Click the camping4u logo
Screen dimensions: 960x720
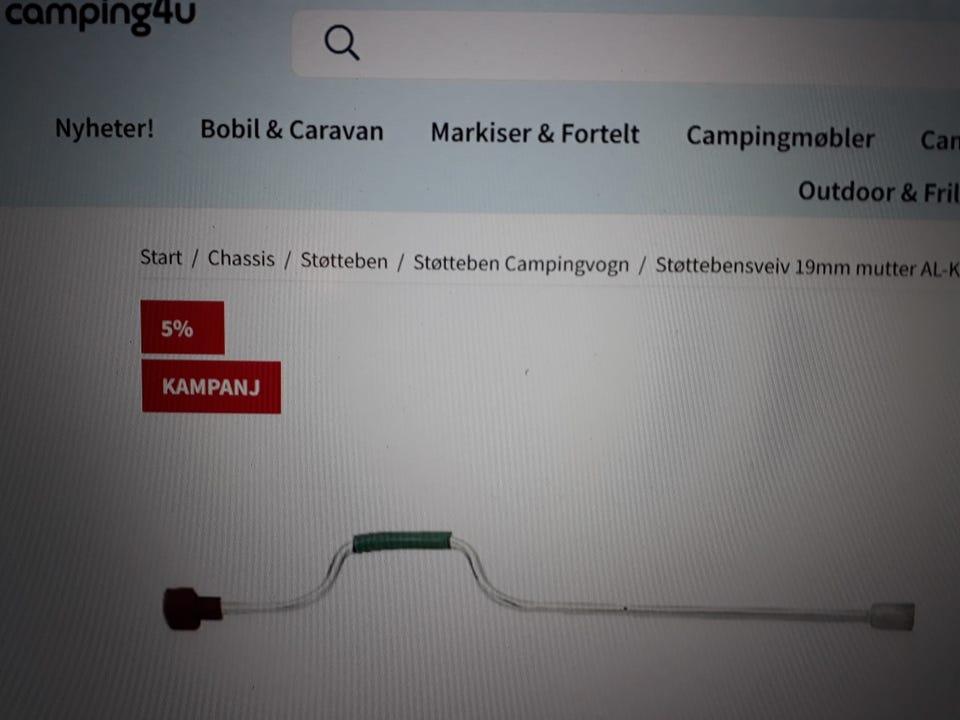click(100, 14)
